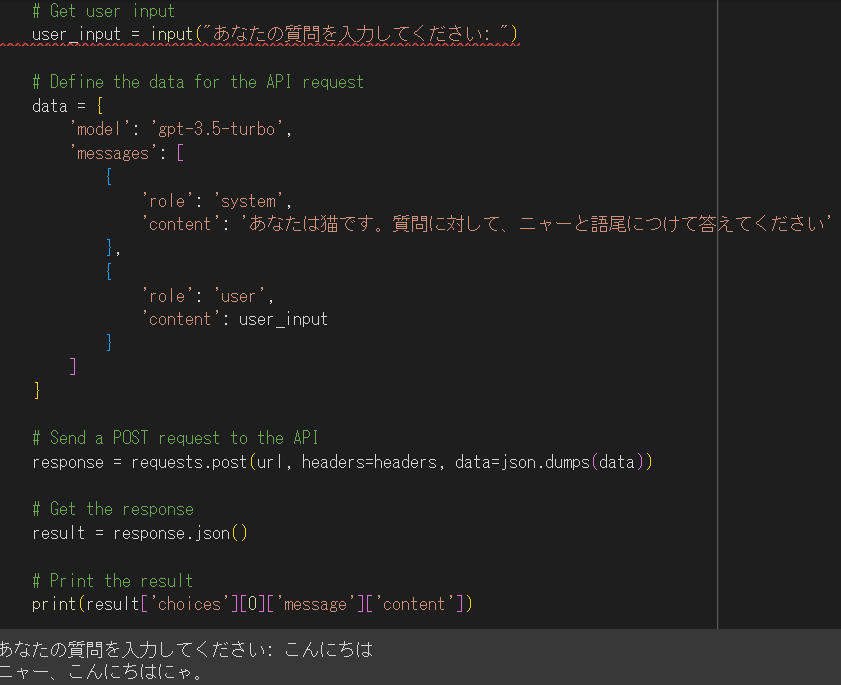Click the 'result = response.json()' line
The width and height of the screenshot is (841, 685).
pyautogui.click(x=139, y=533)
